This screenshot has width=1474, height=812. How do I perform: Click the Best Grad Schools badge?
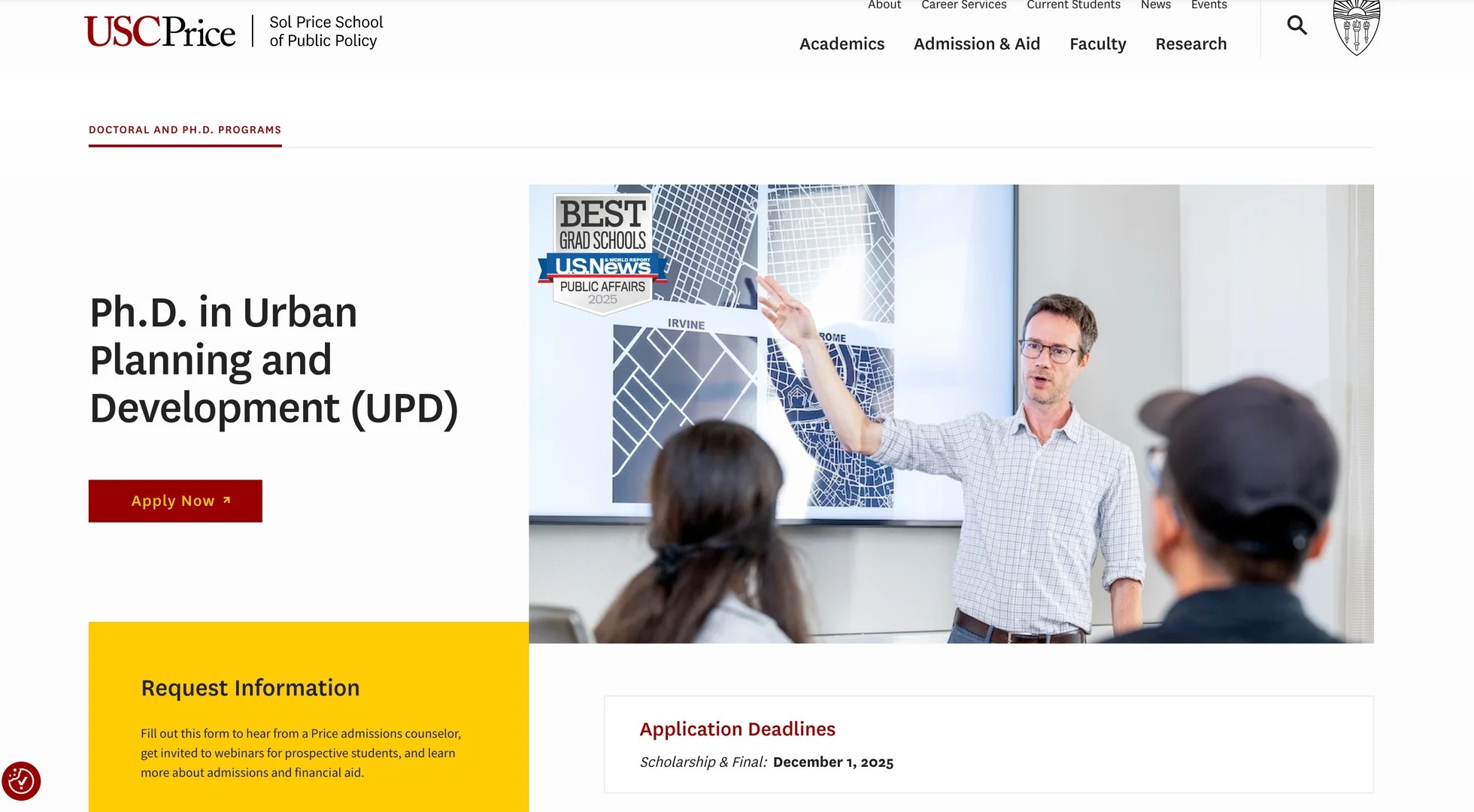(x=602, y=253)
